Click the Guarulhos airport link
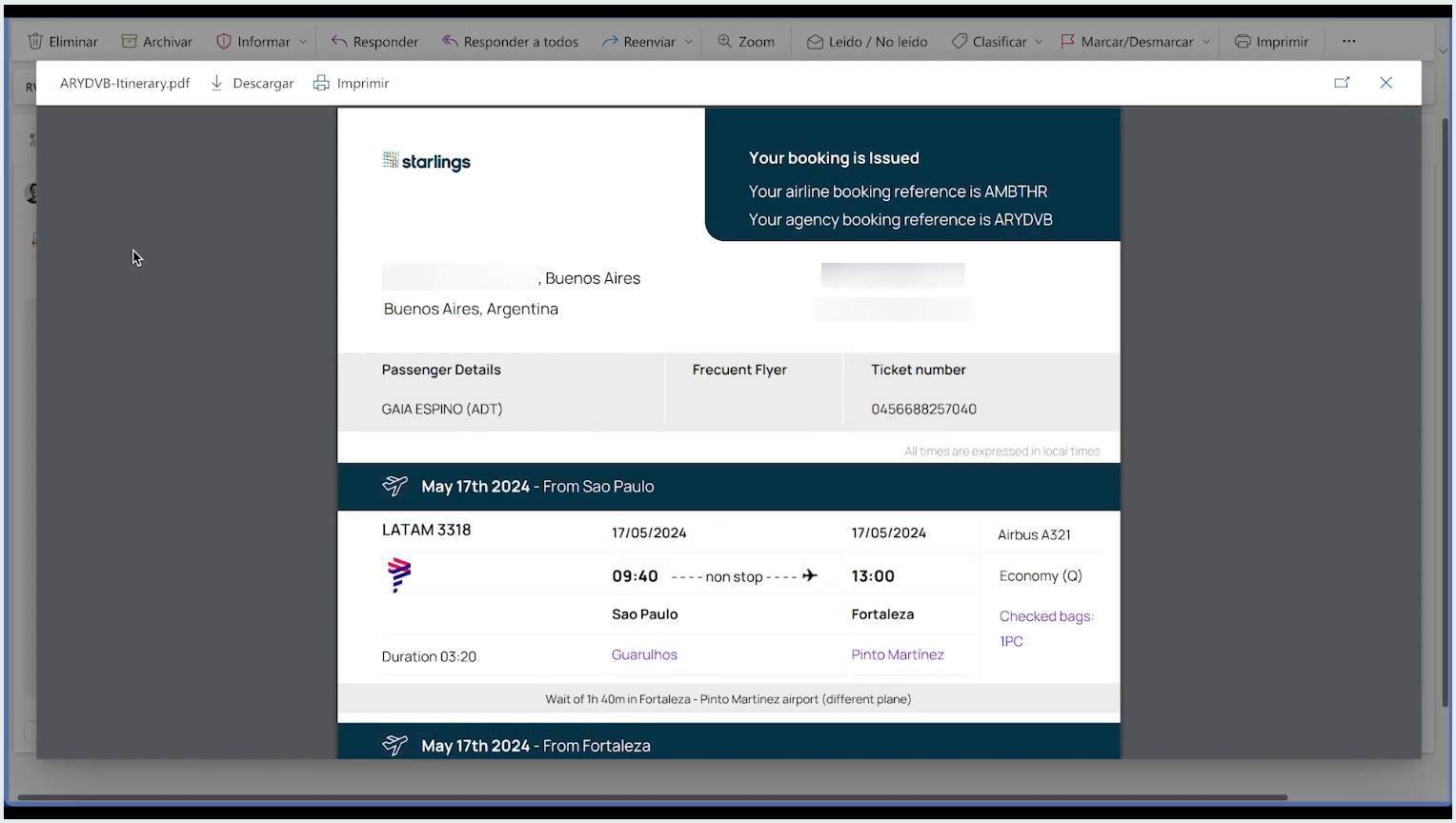Screen dimensions: 1456x823 tap(644, 654)
